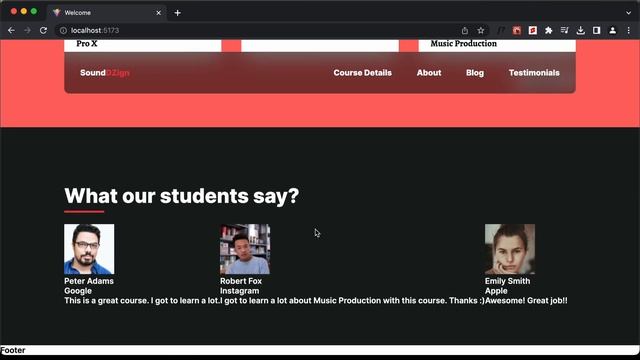Click the 'What our students say?' heading
The height and width of the screenshot is (360, 640).
click(182, 196)
